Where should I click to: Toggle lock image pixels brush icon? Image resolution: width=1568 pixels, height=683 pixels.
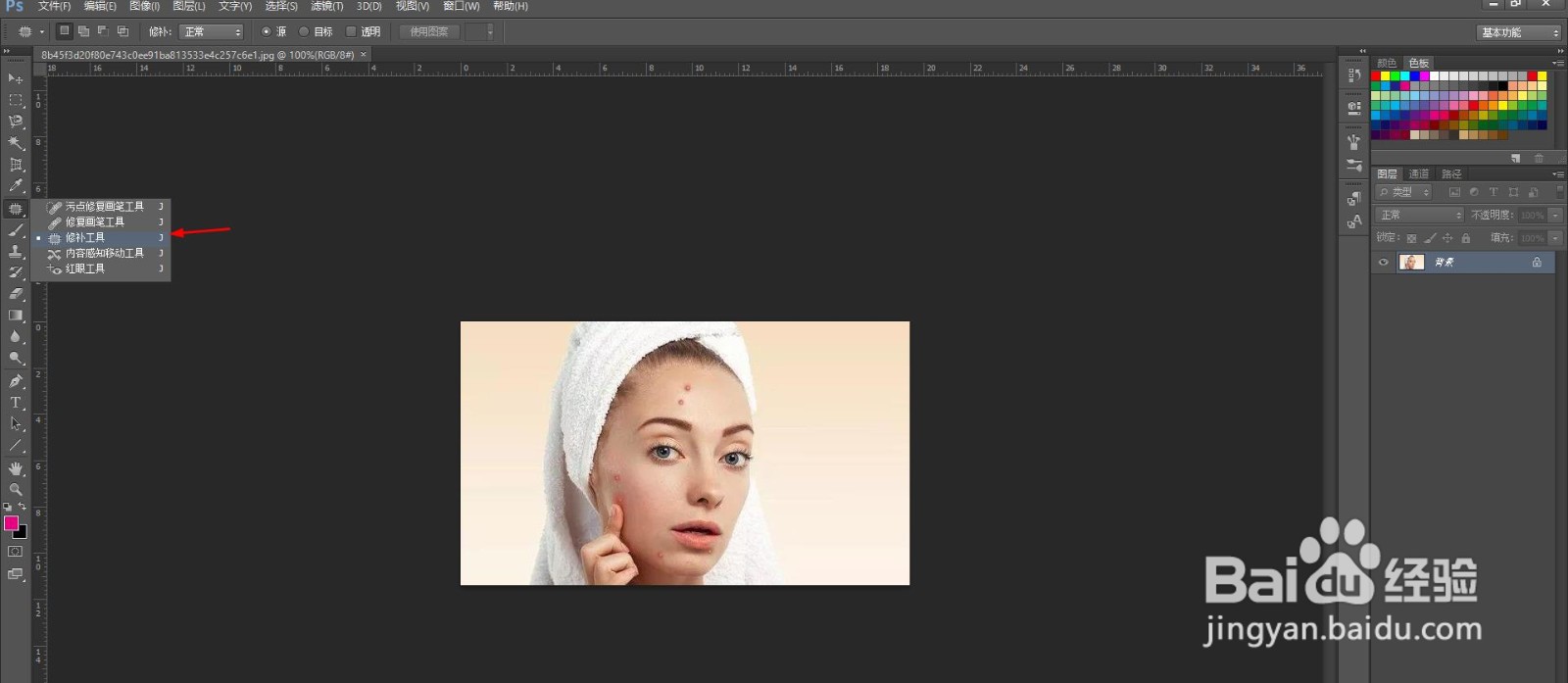click(1430, 238)
